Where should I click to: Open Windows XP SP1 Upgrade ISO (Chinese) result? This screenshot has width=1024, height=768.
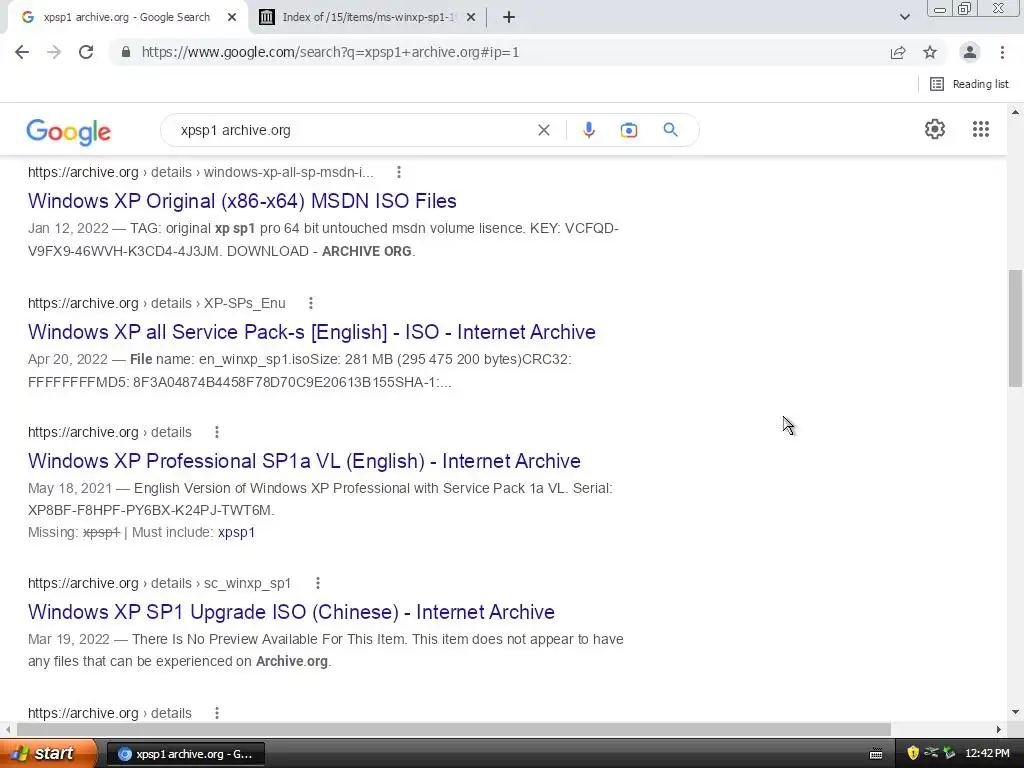[x=291, y=612]
